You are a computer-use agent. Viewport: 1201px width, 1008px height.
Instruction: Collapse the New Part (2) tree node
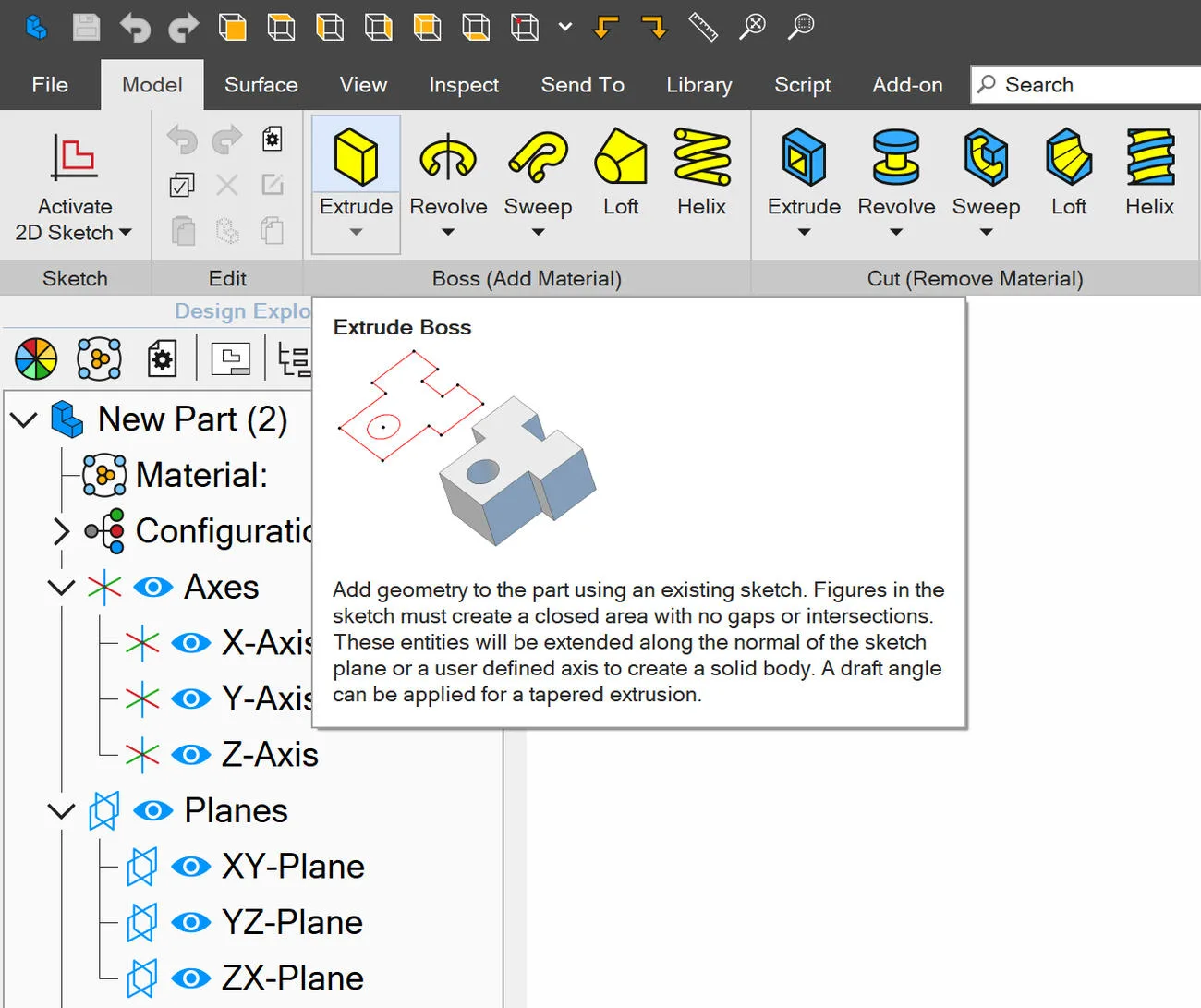pos(23,419)
